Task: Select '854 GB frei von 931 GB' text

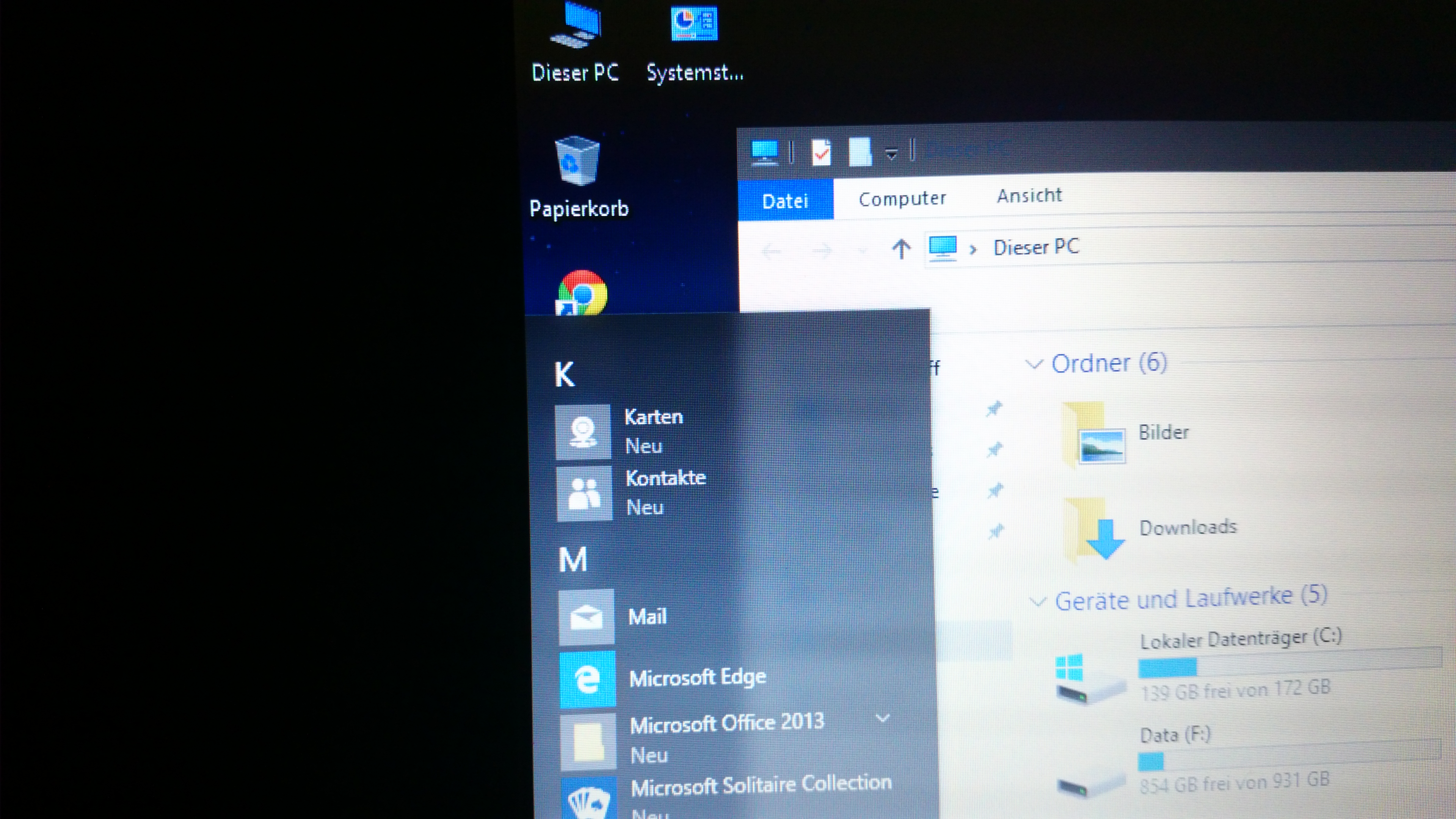Action: (x=1235, y=783)
